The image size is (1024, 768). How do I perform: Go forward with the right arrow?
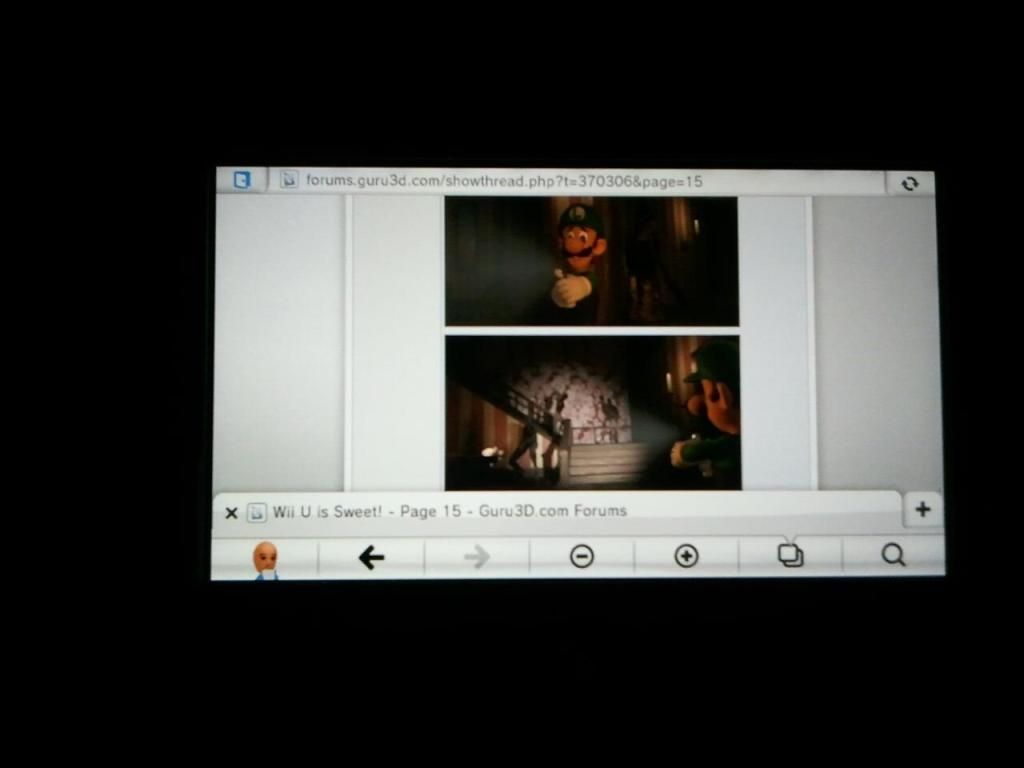[477, 557]
